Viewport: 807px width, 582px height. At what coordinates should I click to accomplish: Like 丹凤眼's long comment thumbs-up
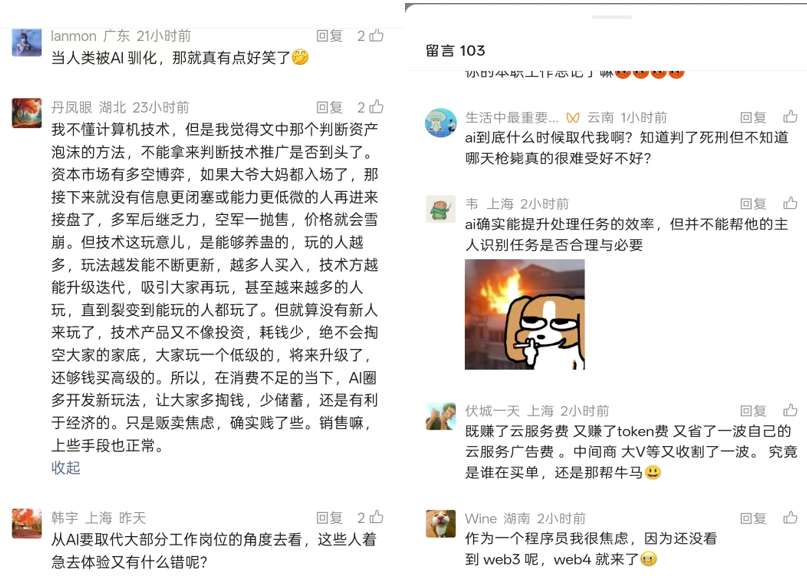[376, 107]
